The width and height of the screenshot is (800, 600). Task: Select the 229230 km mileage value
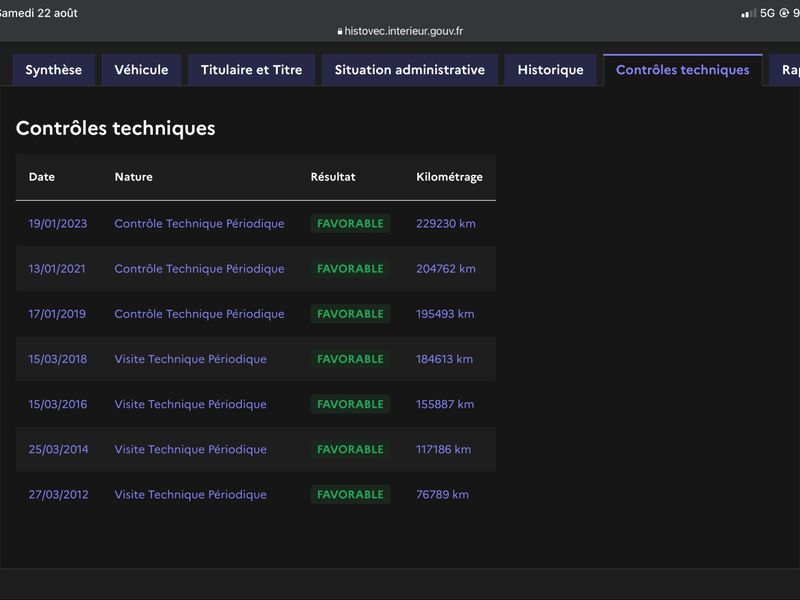tap(446, 223)
